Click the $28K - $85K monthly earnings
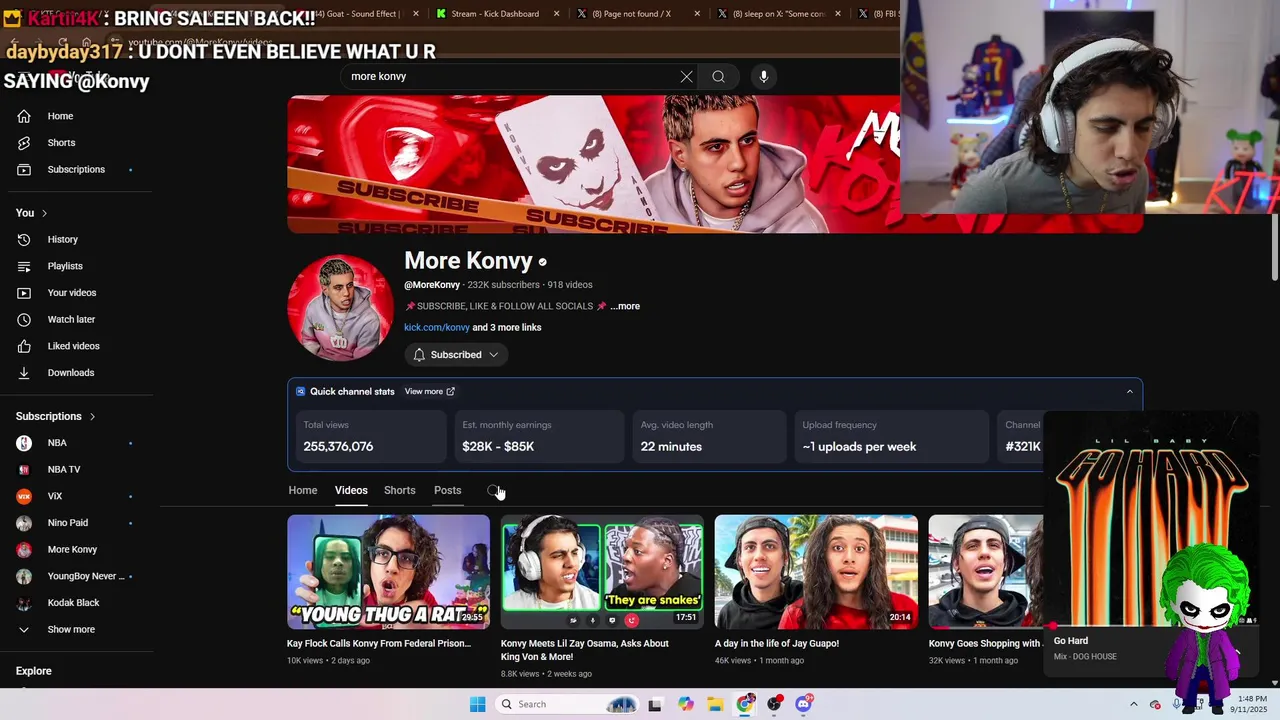Screen dimensions: 1280x720 pos(539,436)
